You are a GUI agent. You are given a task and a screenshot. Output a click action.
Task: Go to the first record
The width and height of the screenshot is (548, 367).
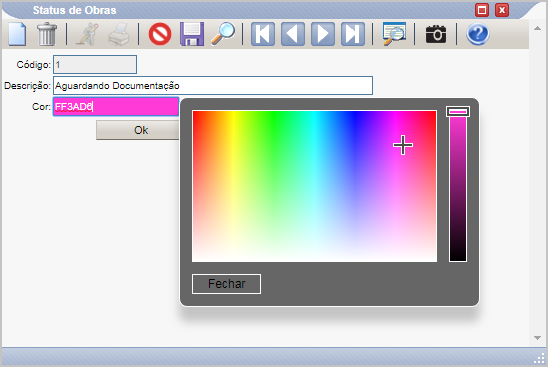(x=263, y=34)
